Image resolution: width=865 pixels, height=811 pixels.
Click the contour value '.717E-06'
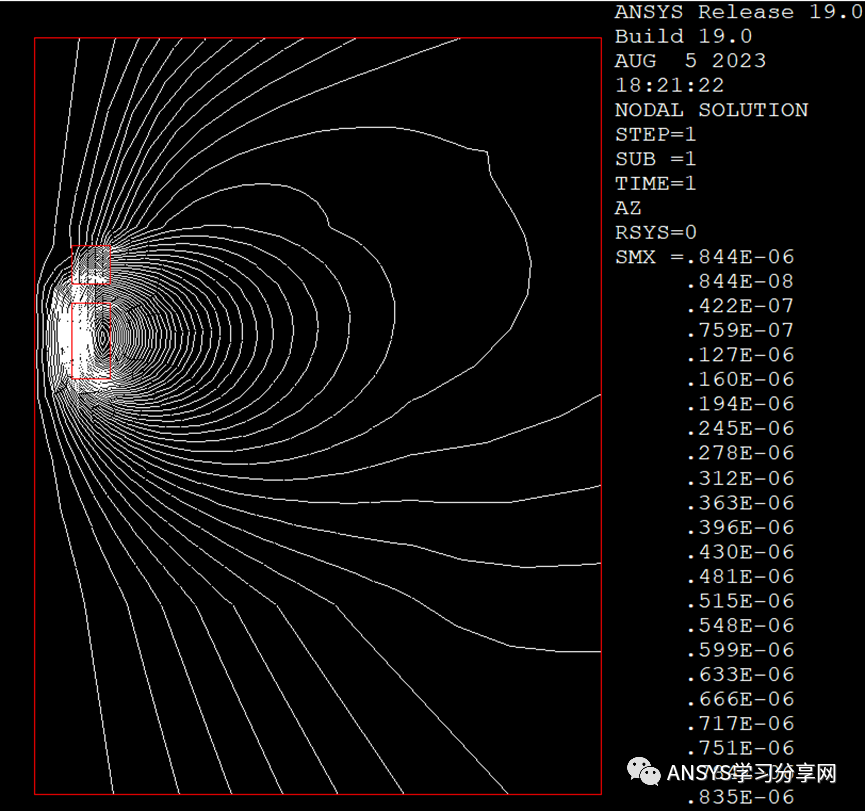tap(740, 723)
